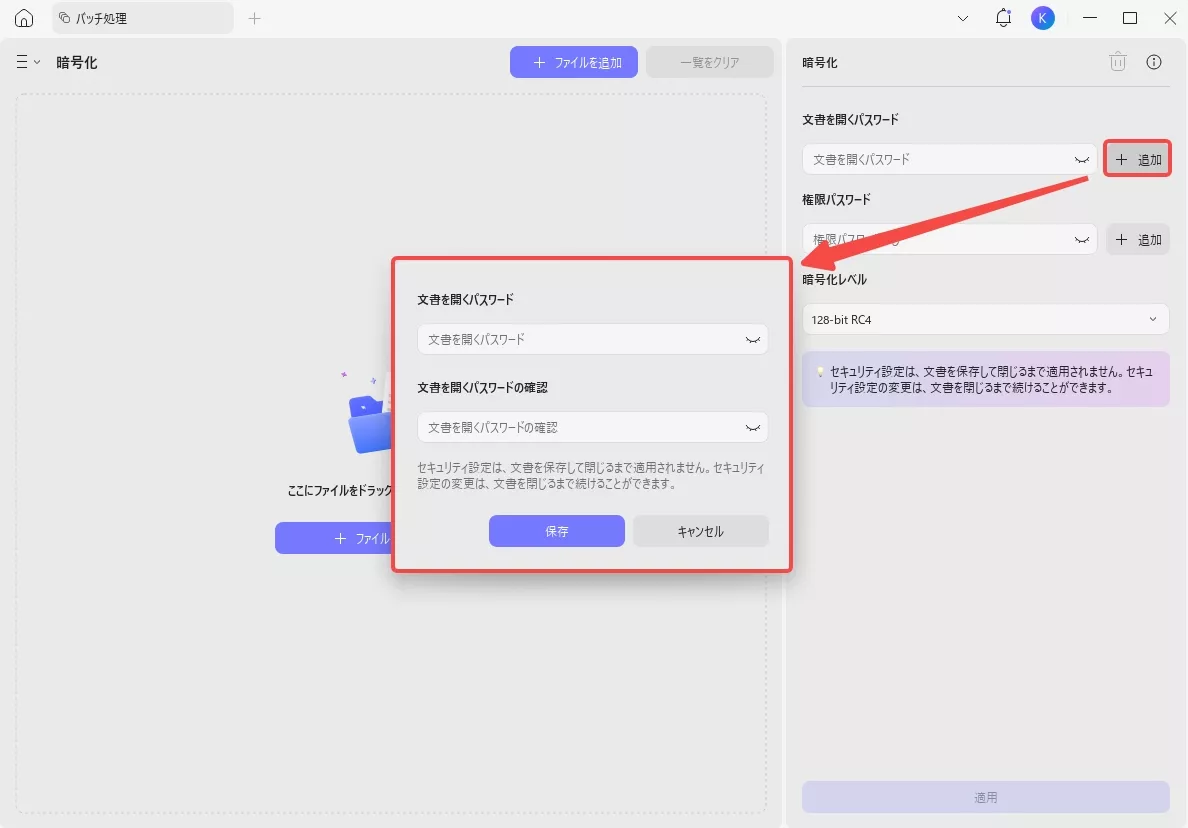This screenshot has height=828, width=1188.
Task: Open the chevron dropdown in the title bar
Action: coord(963,17)
